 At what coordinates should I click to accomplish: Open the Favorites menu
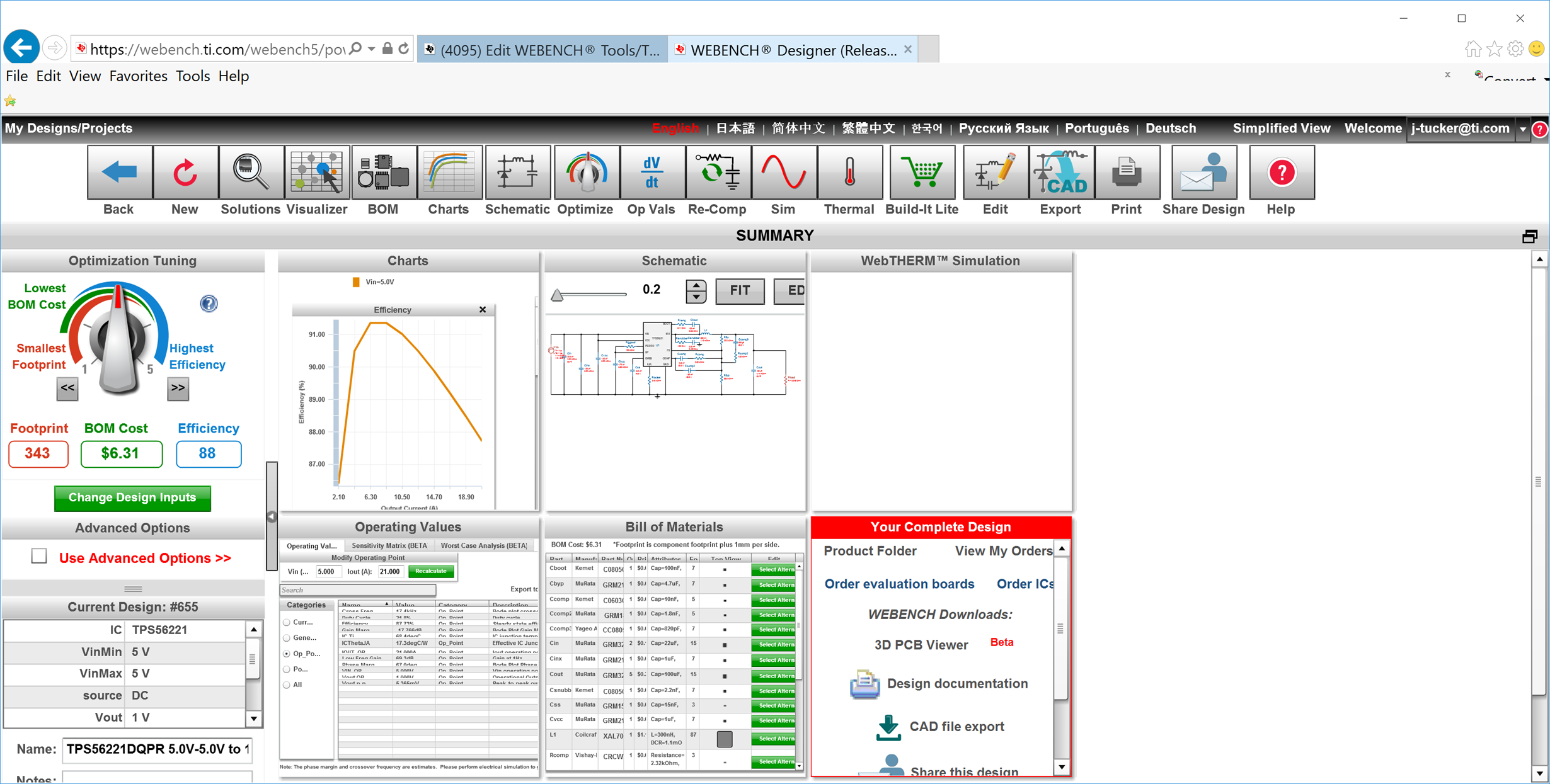click(x=138, y=76)
